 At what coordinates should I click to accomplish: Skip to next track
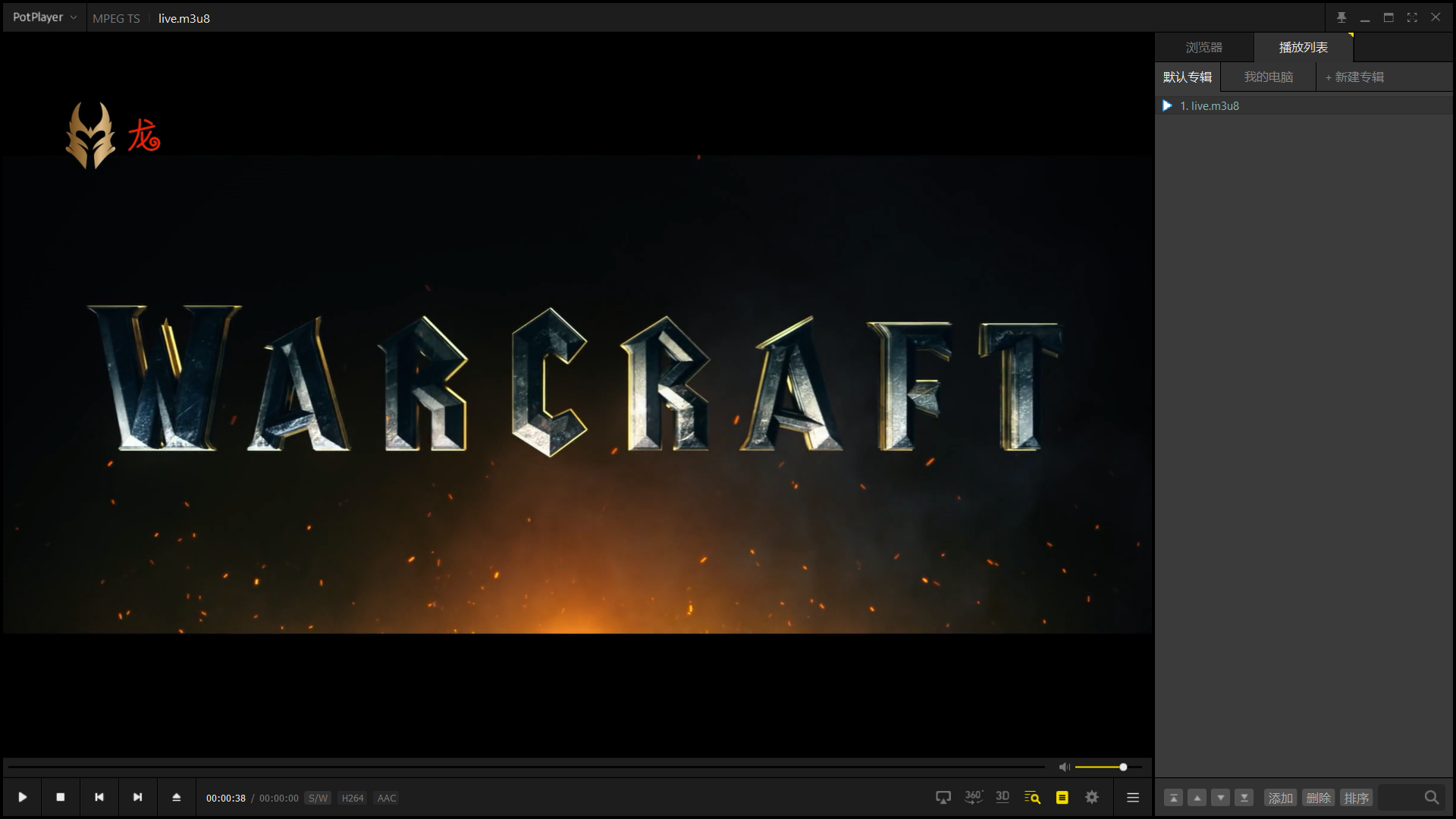coord(138,797)
